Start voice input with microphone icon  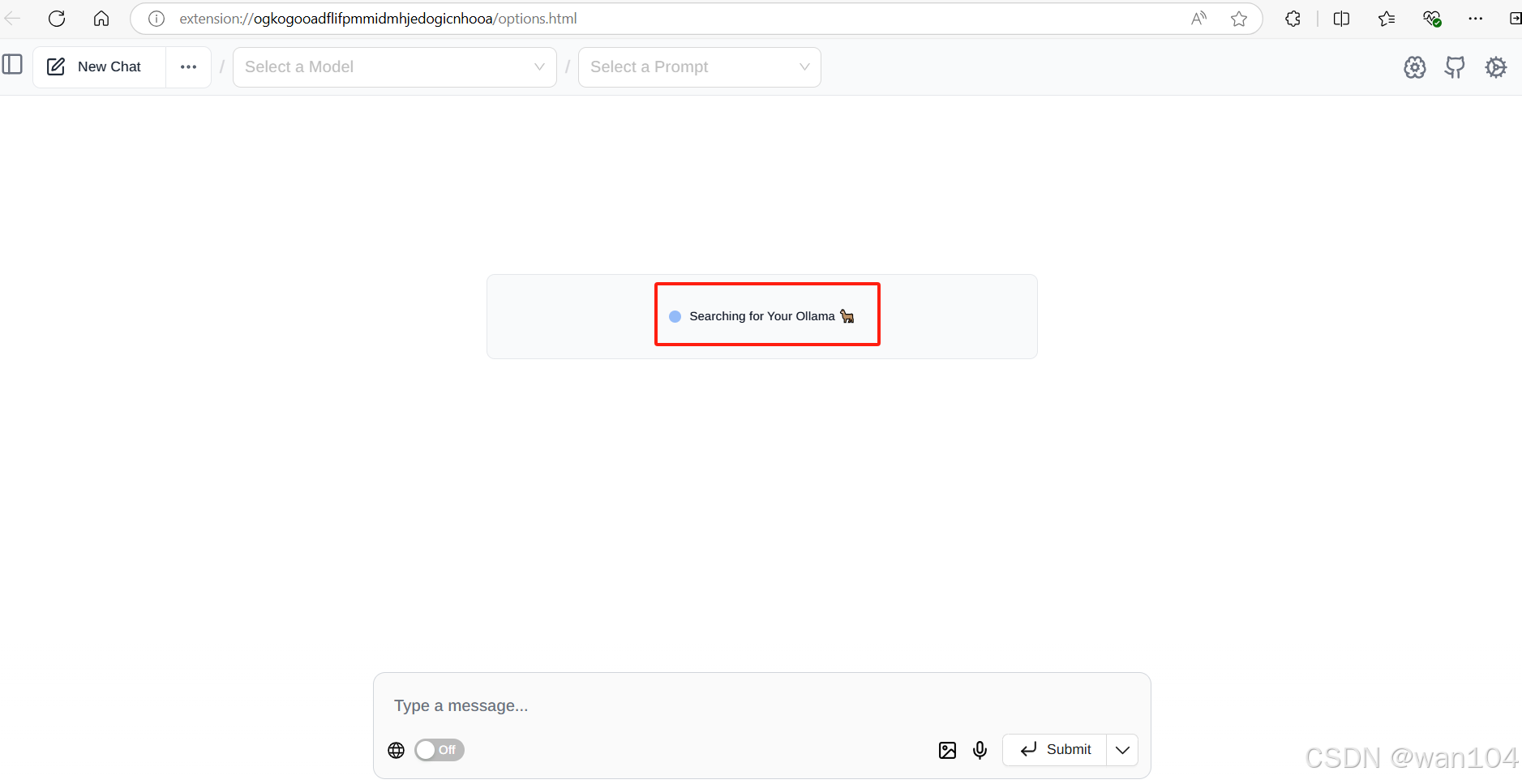pos(980,750)
